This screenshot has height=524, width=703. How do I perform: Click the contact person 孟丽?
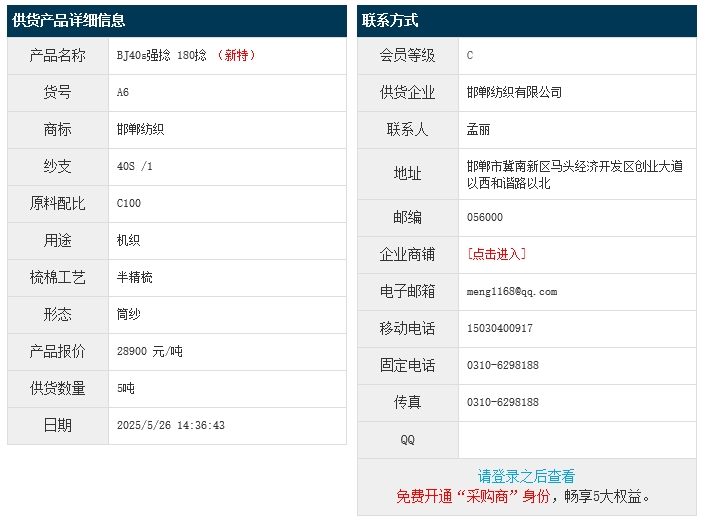pyautogui.click(x=479, y=129)
